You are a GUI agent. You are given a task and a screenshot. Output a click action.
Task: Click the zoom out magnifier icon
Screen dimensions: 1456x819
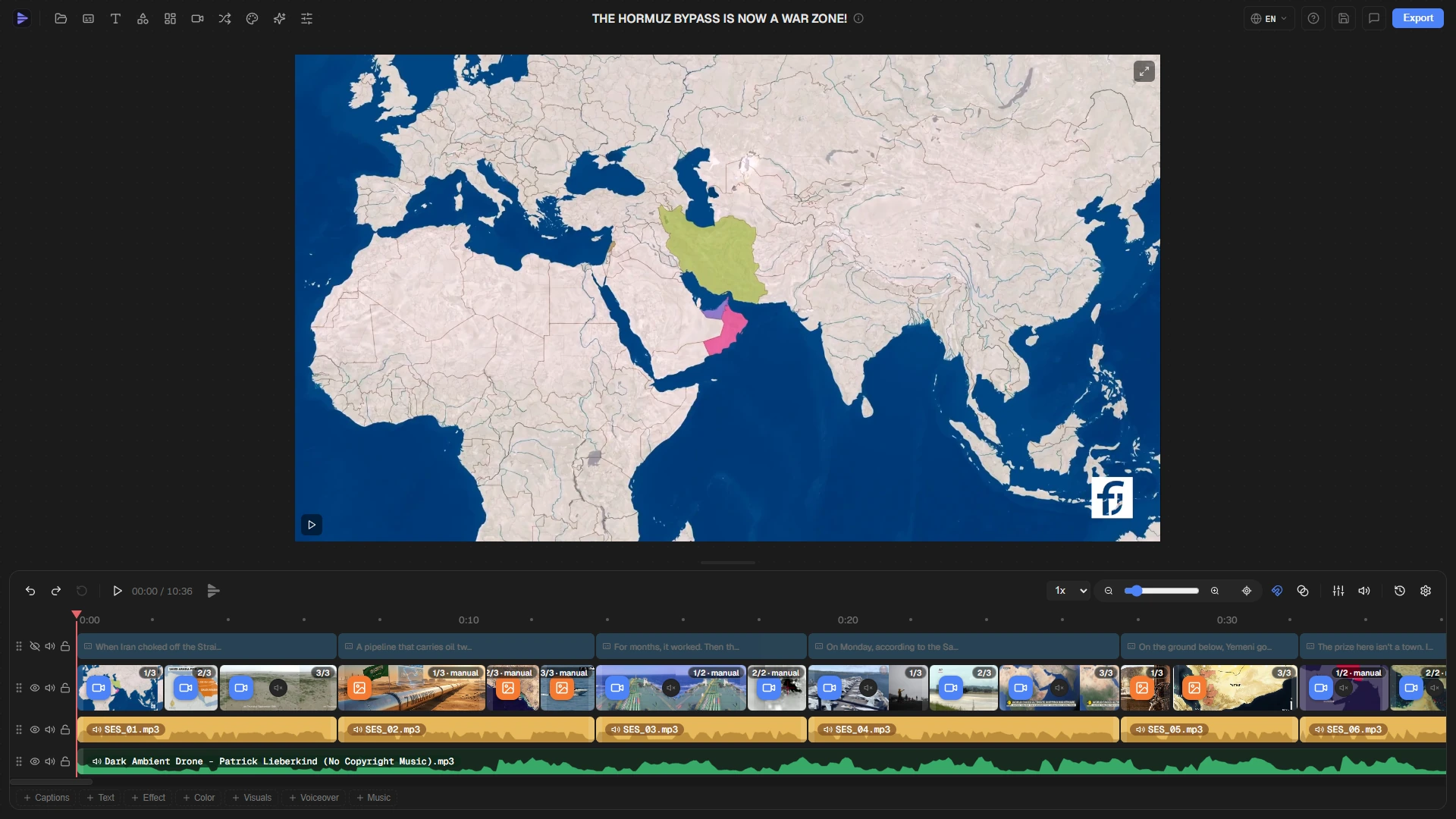click(1109, 591)
